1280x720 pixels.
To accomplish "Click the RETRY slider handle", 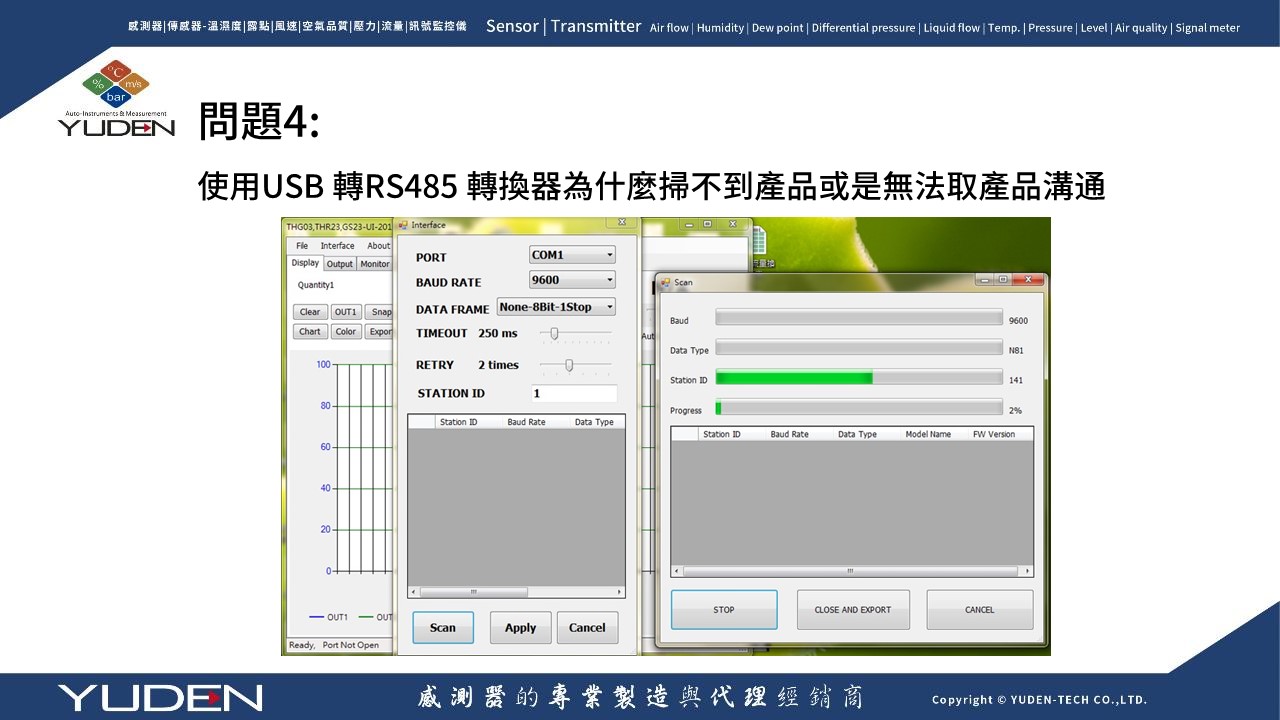I will (569, 365).
